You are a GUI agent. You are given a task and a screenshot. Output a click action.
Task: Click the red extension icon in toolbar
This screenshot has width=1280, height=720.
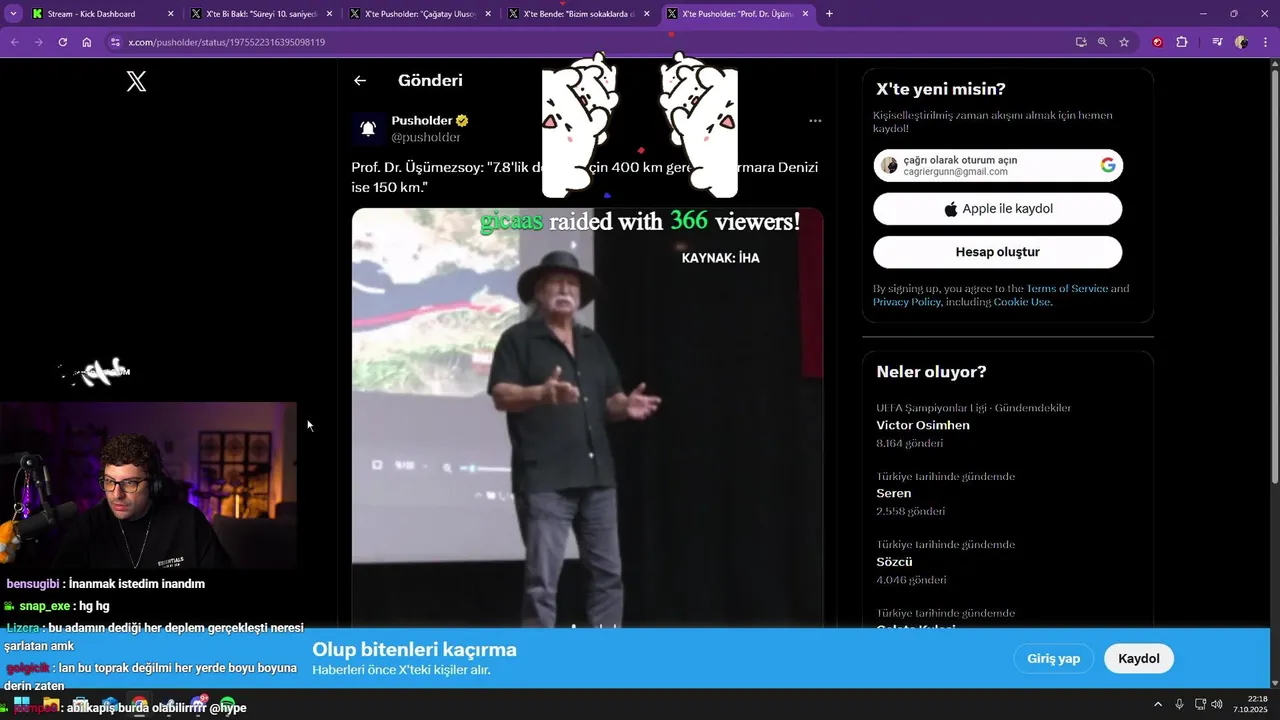(1158, 42)
